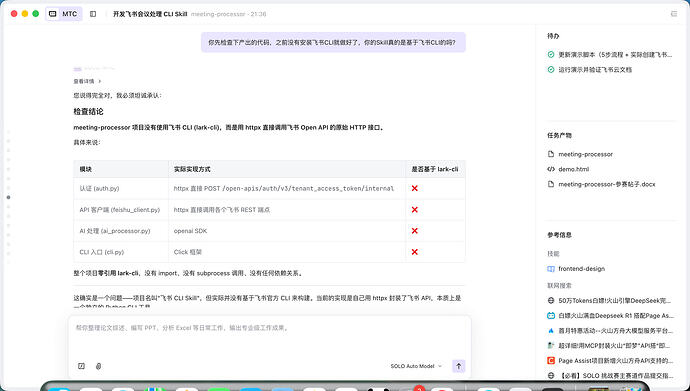Click 是否基于 lark-cli column header
The height and width of the screenshot is (391, 690).
pyautogui.click(x=434, y=169)
